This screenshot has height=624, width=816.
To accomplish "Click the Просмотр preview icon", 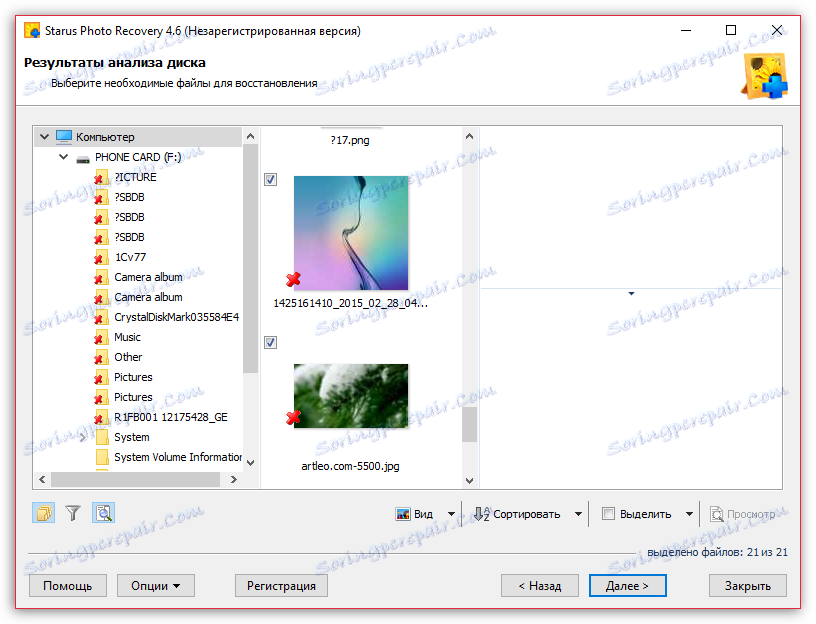I will [717, 514].
